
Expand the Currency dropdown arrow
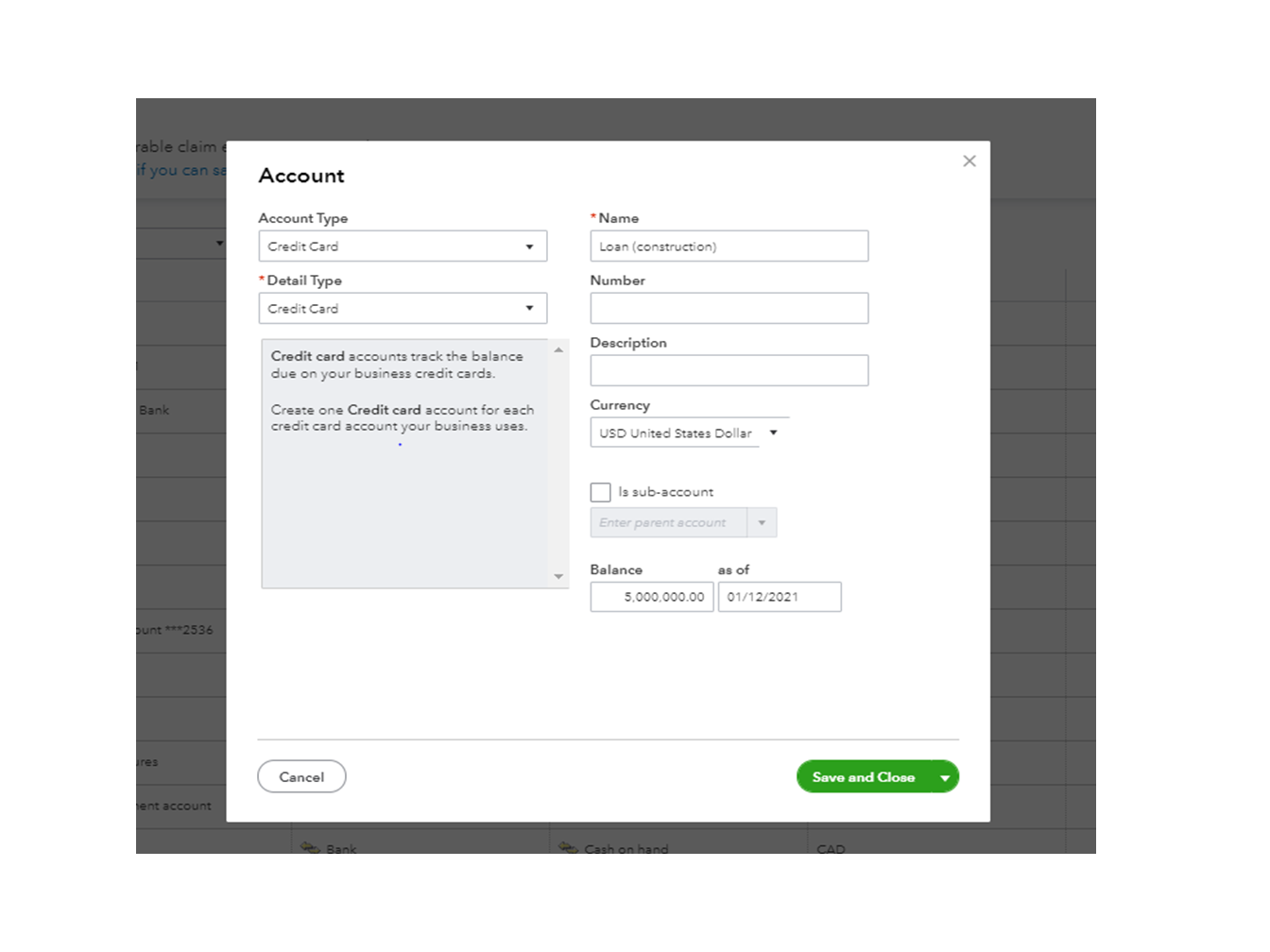[x=773, y=433]
